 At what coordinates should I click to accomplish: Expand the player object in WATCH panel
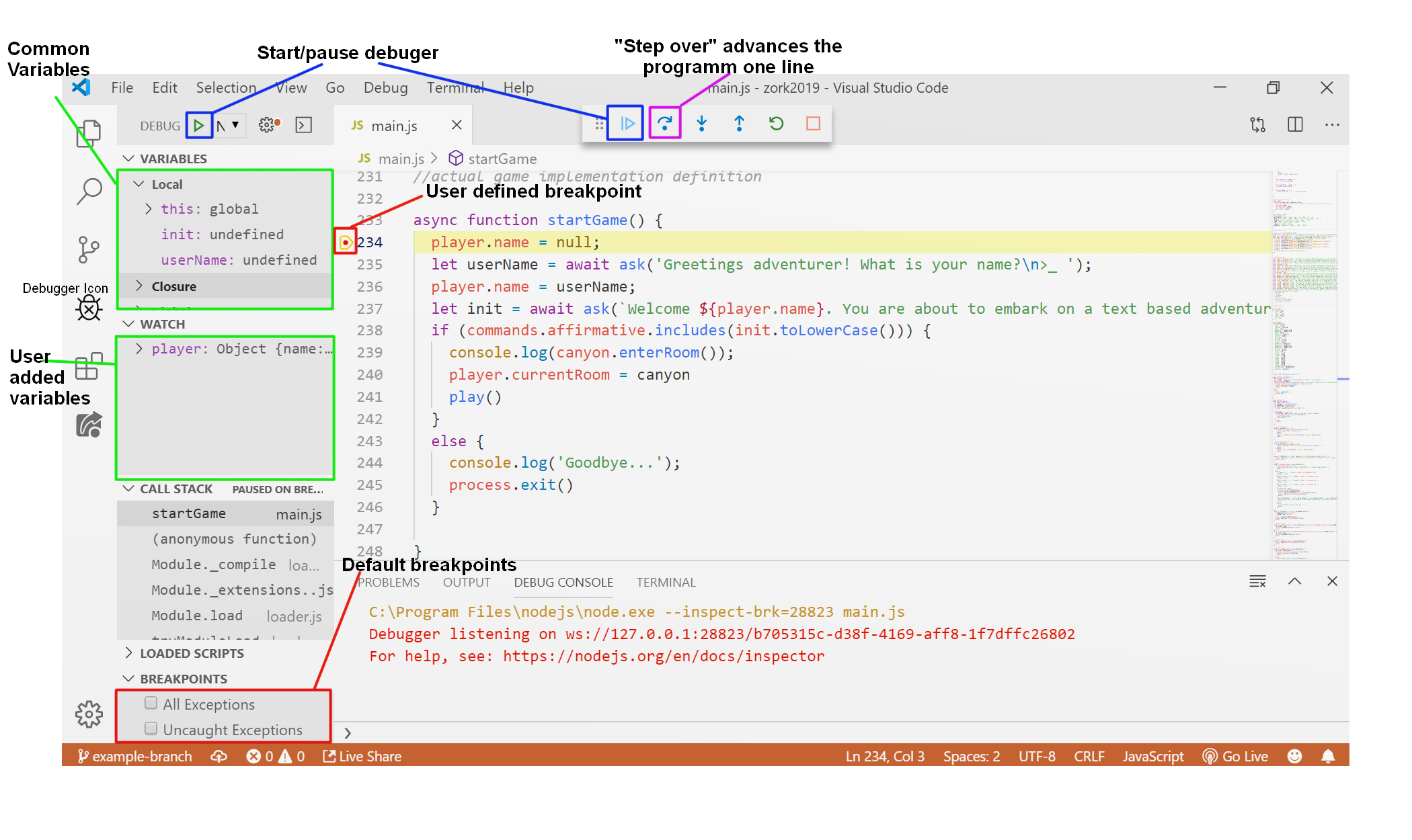click(x=140, y=348)
